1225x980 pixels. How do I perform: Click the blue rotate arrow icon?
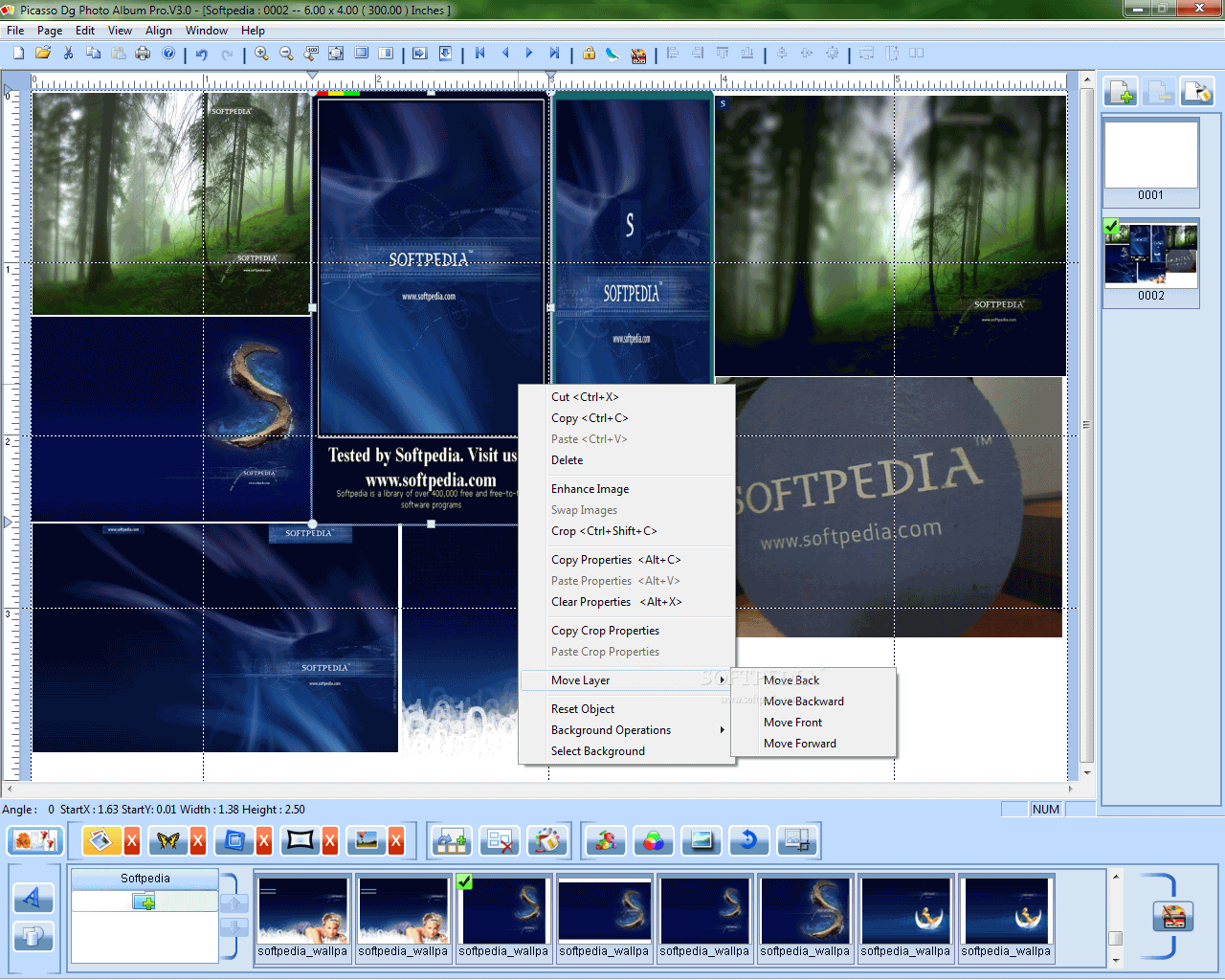[749, 841]
